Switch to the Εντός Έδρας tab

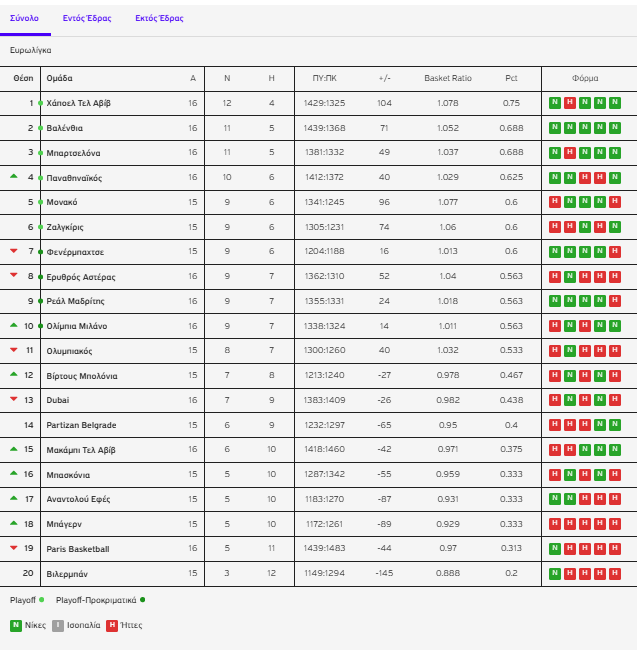coord(86,18)
